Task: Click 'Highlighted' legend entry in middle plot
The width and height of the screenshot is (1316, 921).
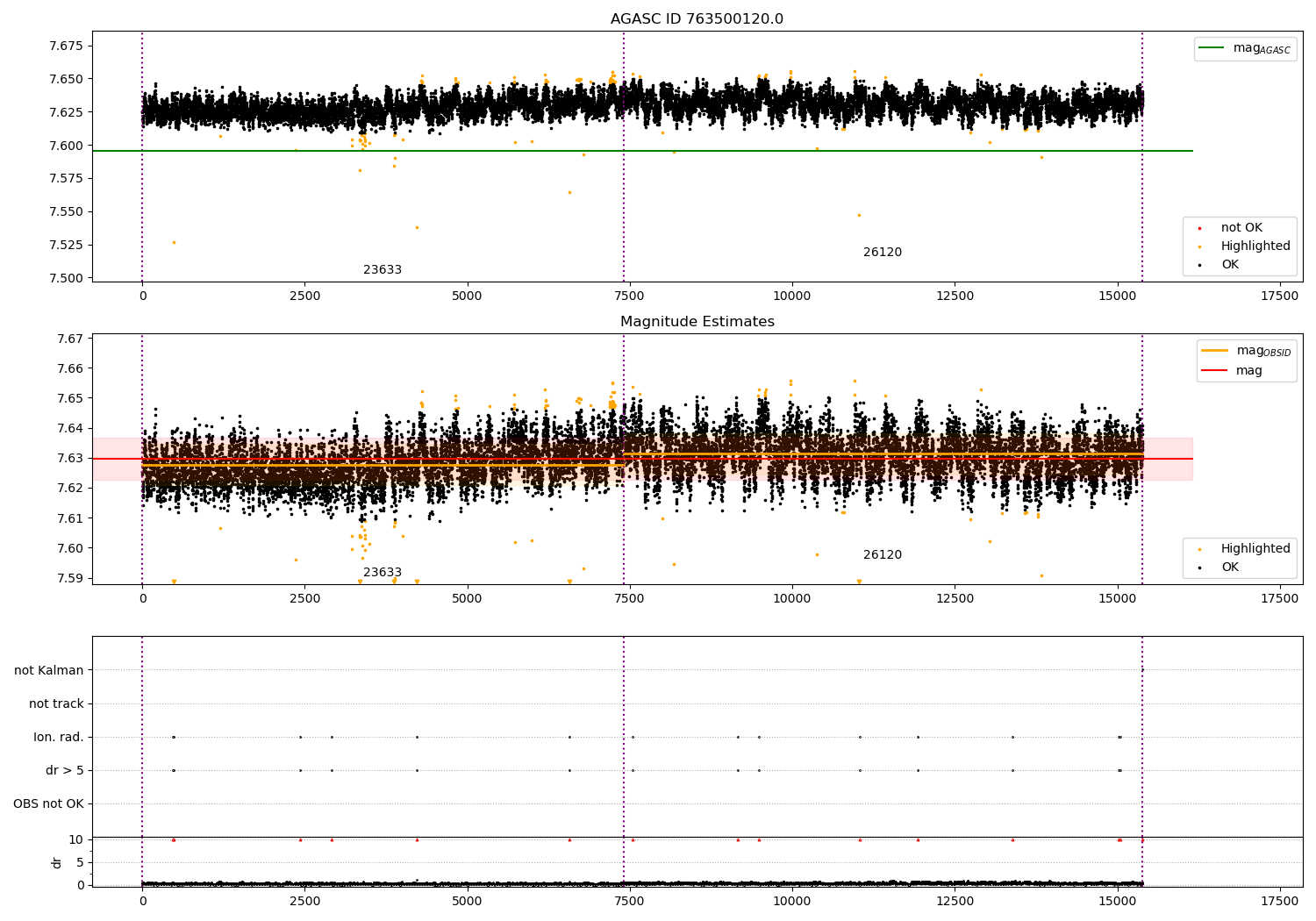Action: (1255, 549)
